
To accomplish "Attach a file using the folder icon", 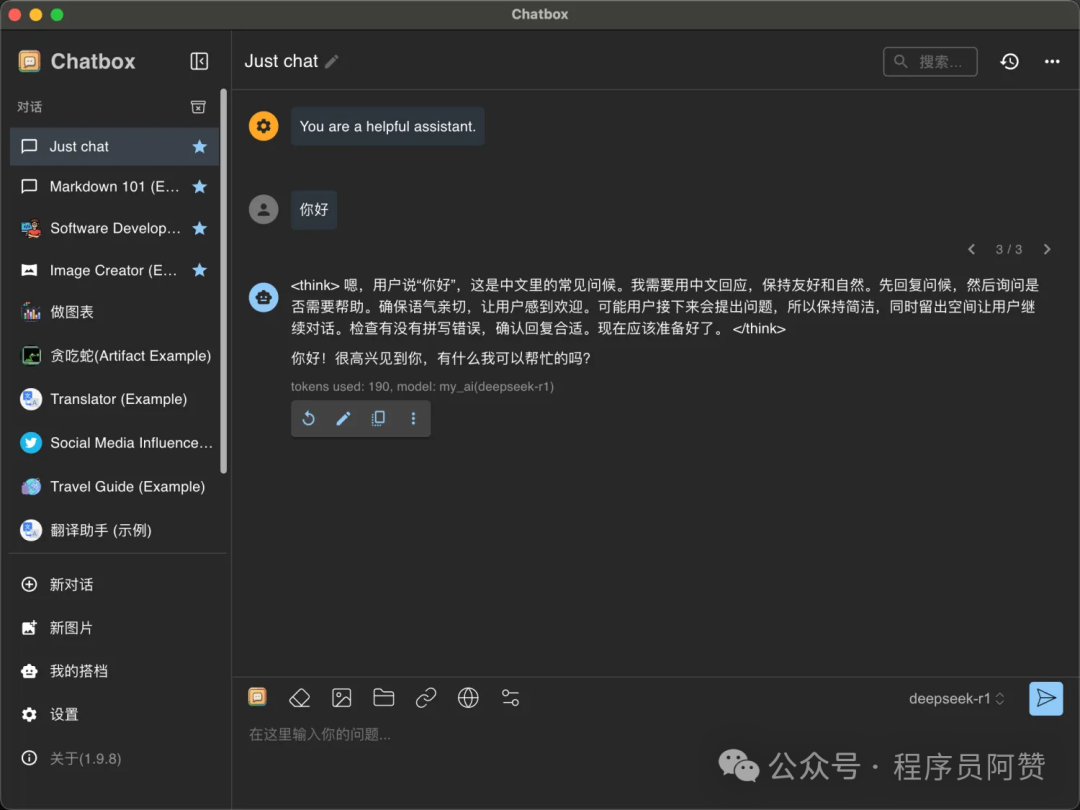I will pyautogui.click(x=384, y=698).
